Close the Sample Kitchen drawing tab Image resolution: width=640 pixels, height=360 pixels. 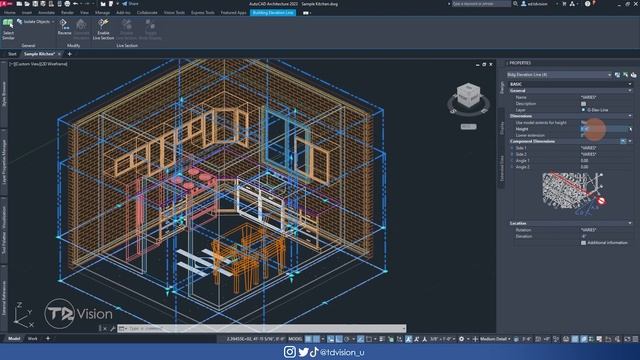tap(60, 54)
